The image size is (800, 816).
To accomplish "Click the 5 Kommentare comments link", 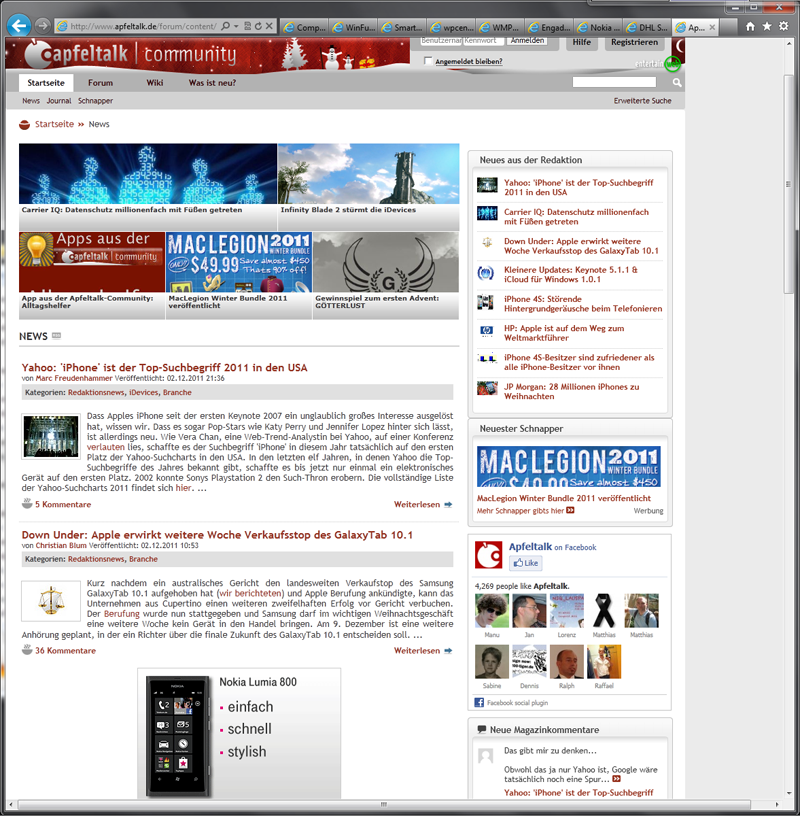I will tap(63, 504).
